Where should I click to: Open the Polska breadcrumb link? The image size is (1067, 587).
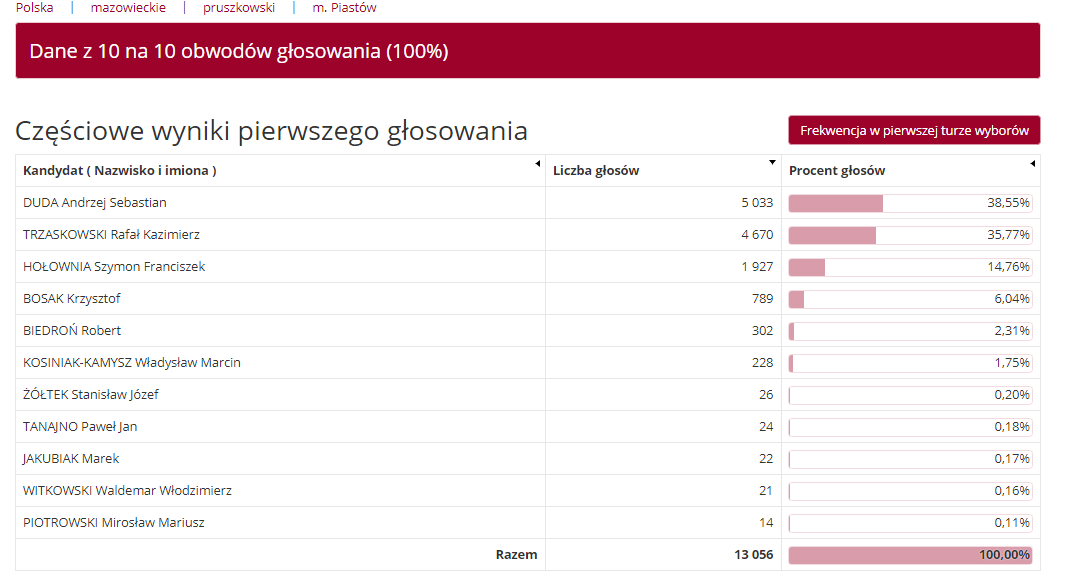[35, 7]
